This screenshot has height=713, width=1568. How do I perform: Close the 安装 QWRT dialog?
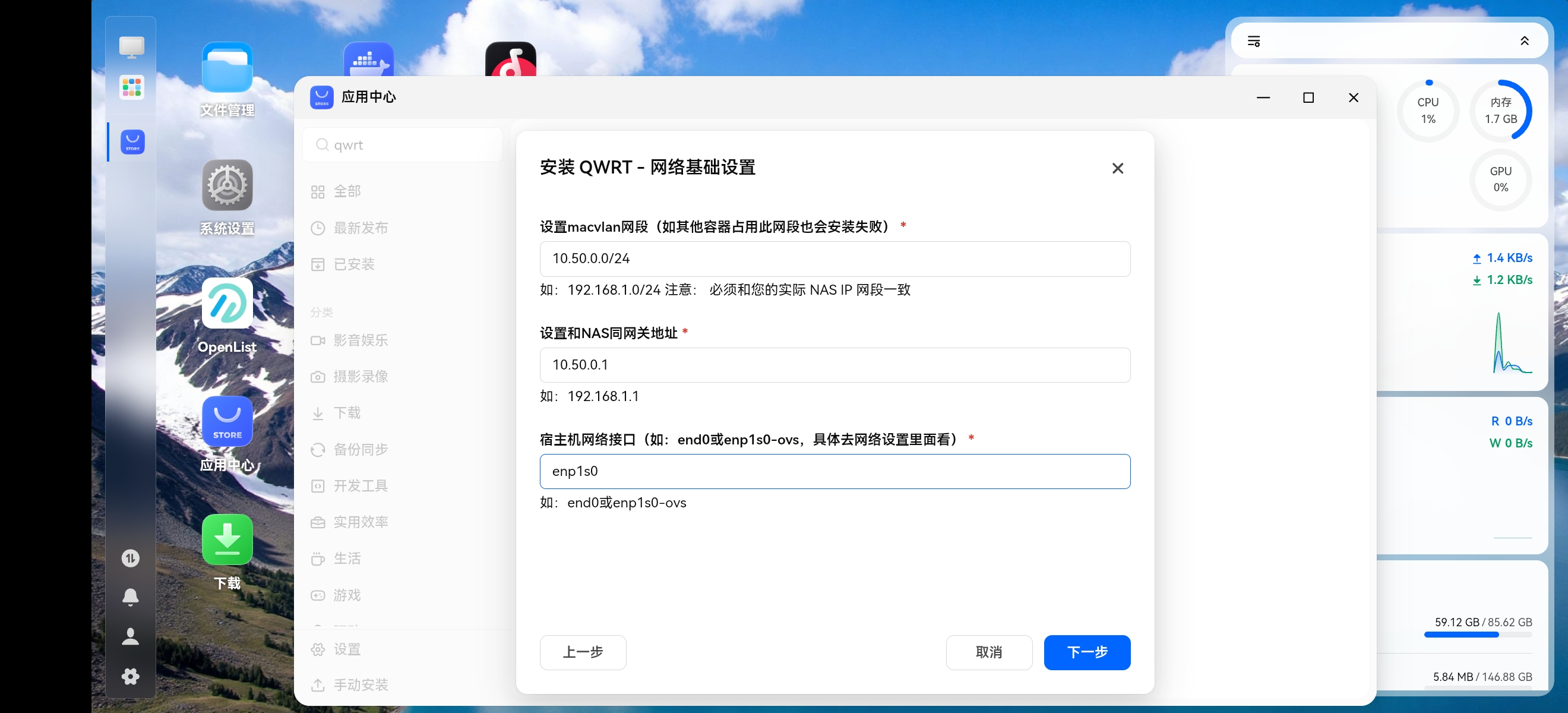pos(1117,168)
